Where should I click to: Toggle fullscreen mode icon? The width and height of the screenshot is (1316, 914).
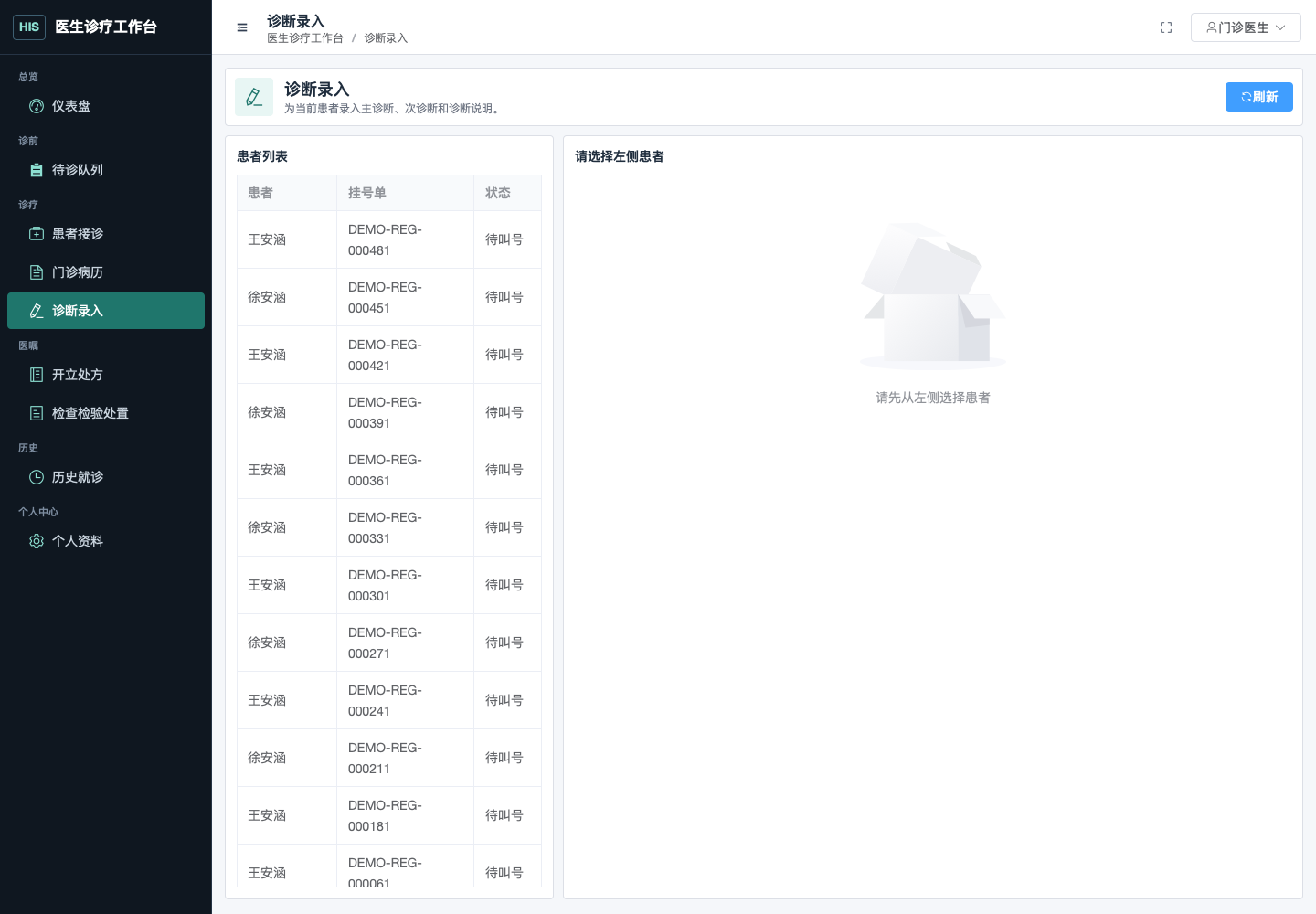pyautogui.click(x=1166, y=27)
